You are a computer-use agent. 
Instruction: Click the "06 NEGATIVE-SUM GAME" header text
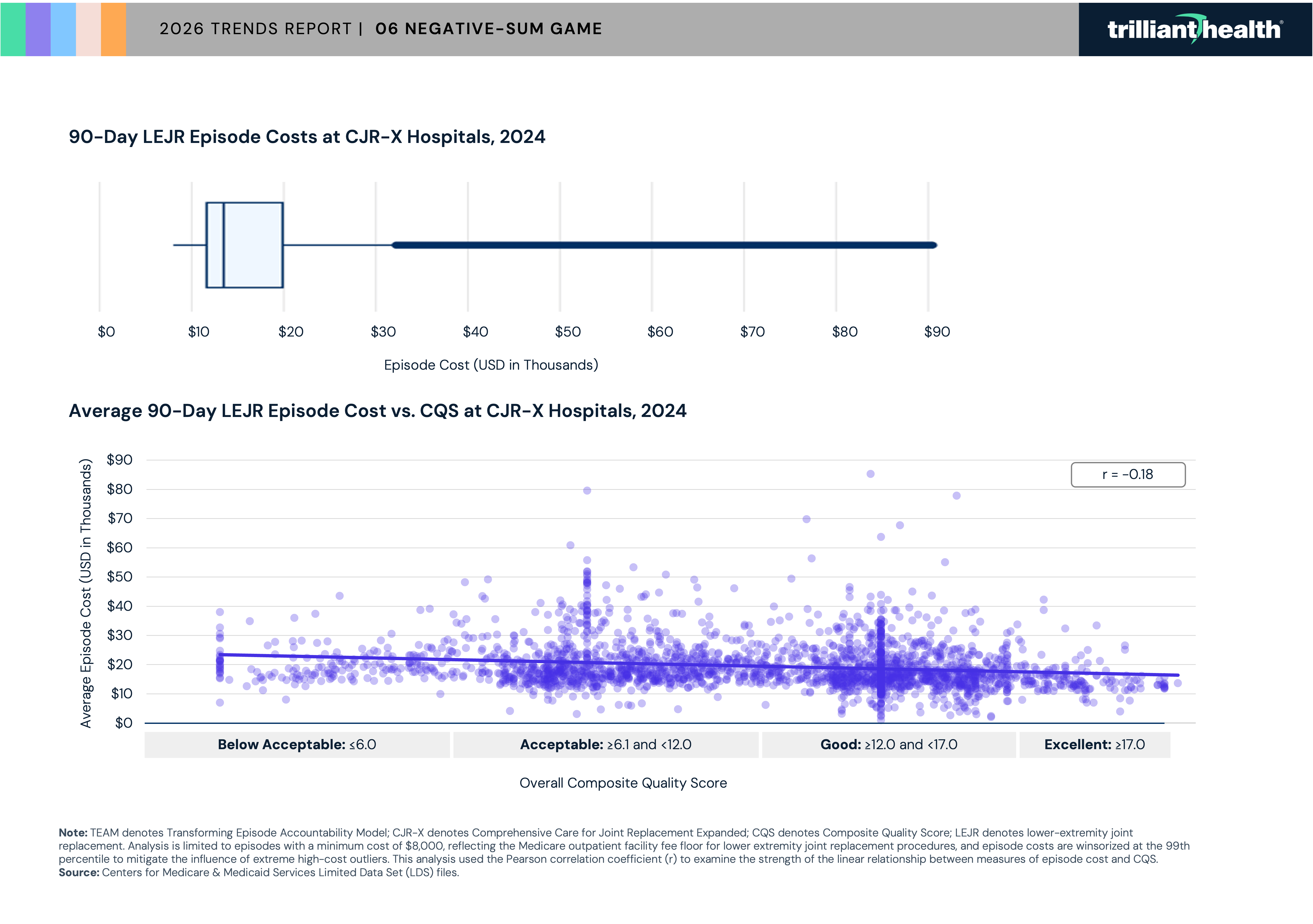click(x=488, y=29)
